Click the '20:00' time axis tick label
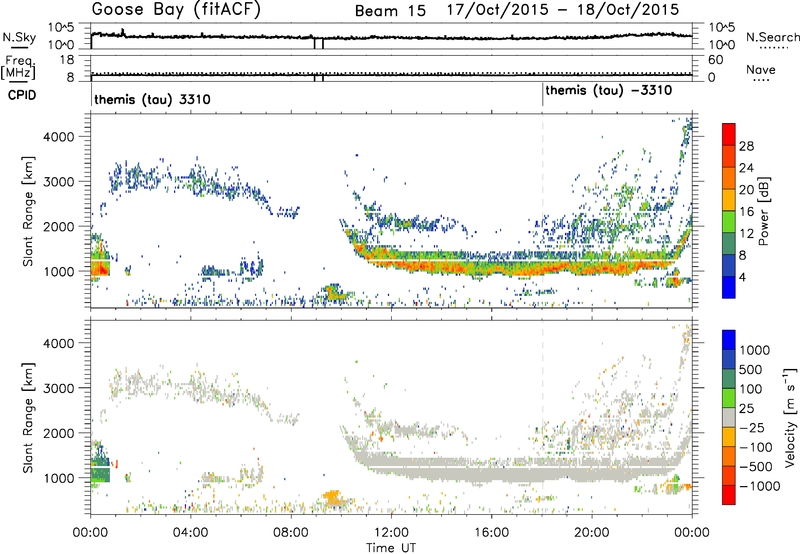 (x=592, y=533)
